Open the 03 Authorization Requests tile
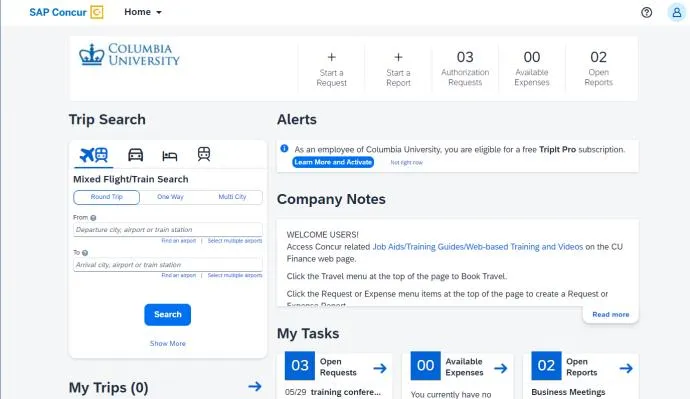690x399 pixels. click(465, 69)
